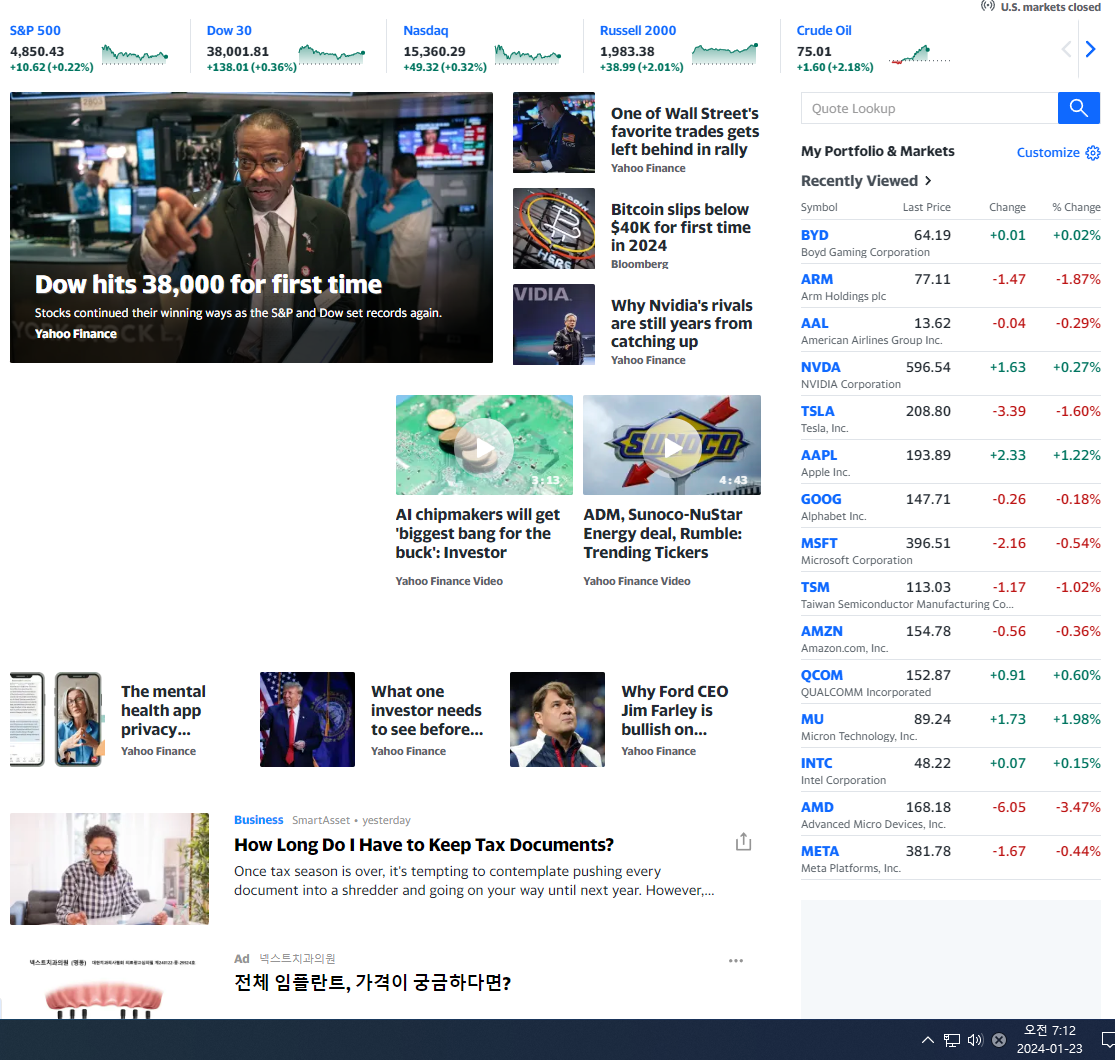Click the % Change column header
The height and width of the screenshot is (1060, 1115).
tap(1076, 208)
